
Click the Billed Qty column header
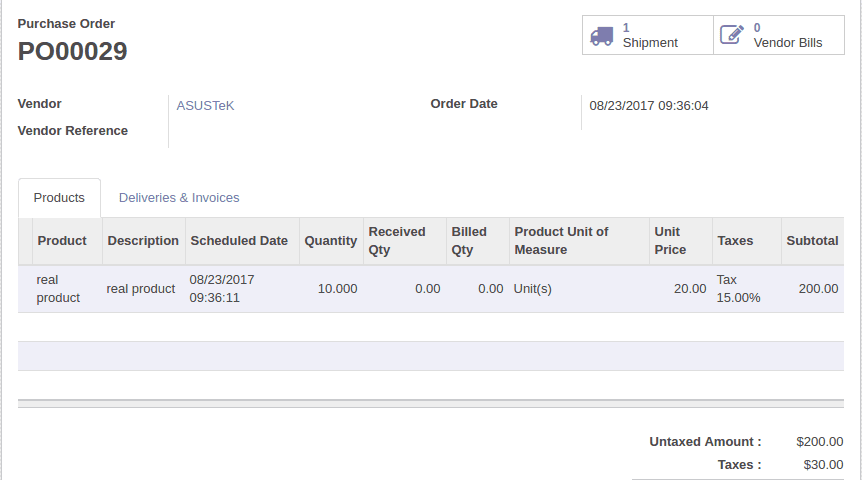(x=469, y=241)
